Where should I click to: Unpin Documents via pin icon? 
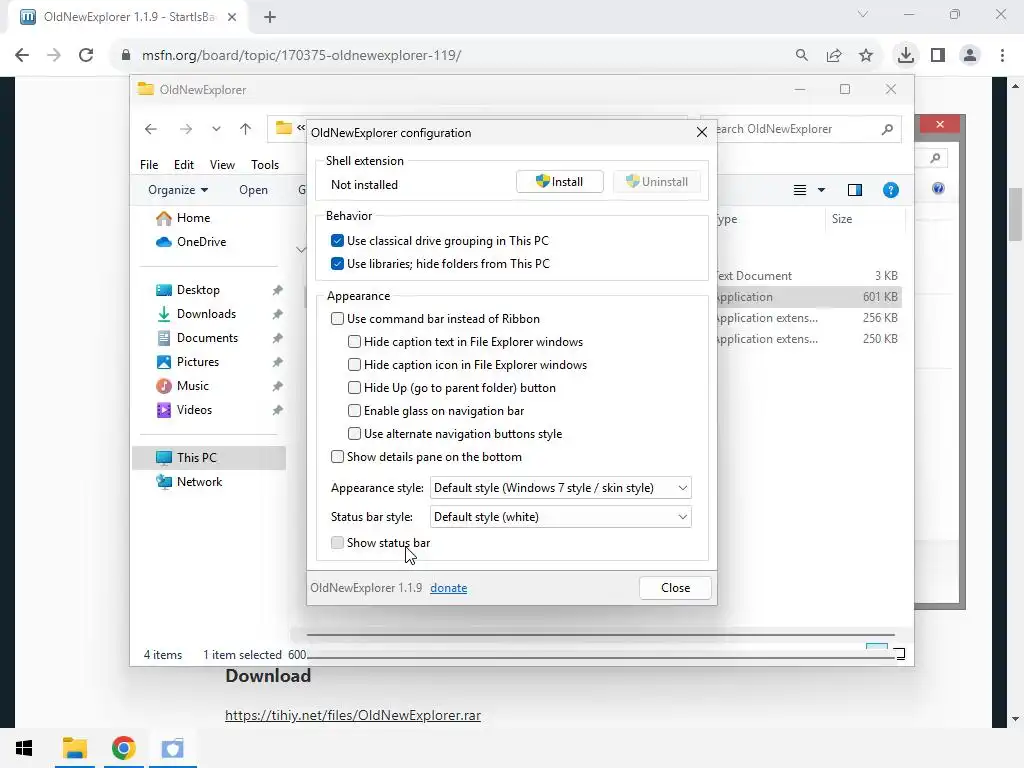(x=278, y=338)
